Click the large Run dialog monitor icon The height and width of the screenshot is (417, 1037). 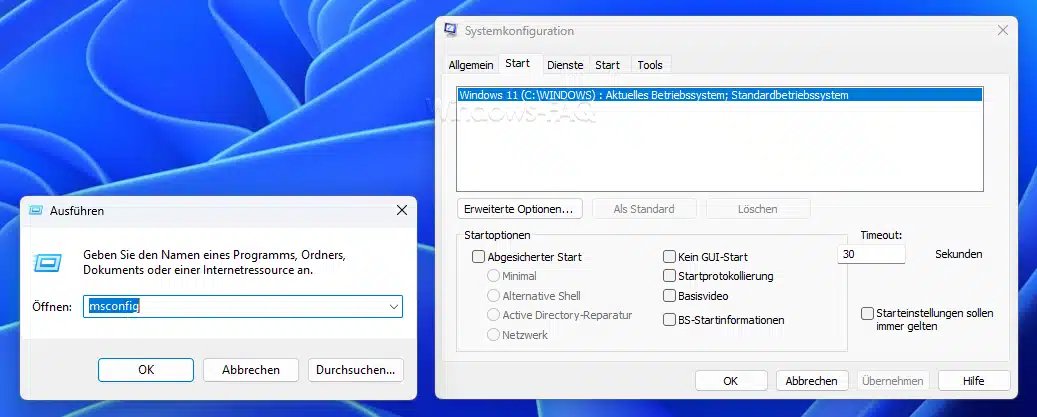pyautogui.click(x=48, y=264)
